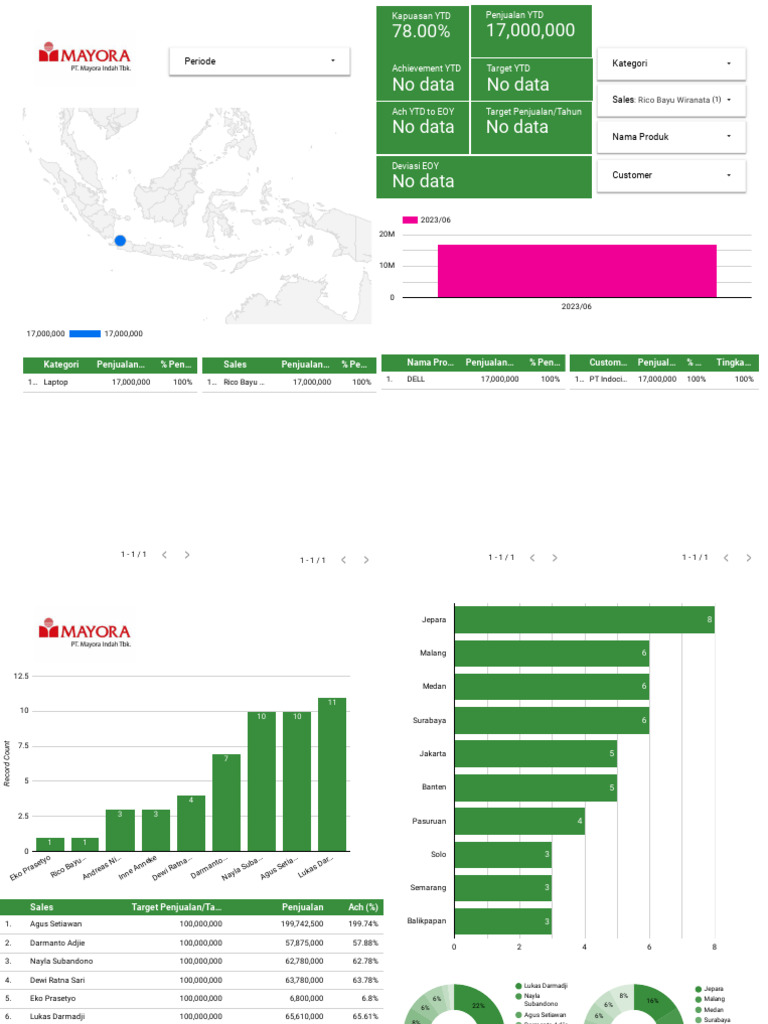Click the second Mayora logo above bar chart

(85, 632)
